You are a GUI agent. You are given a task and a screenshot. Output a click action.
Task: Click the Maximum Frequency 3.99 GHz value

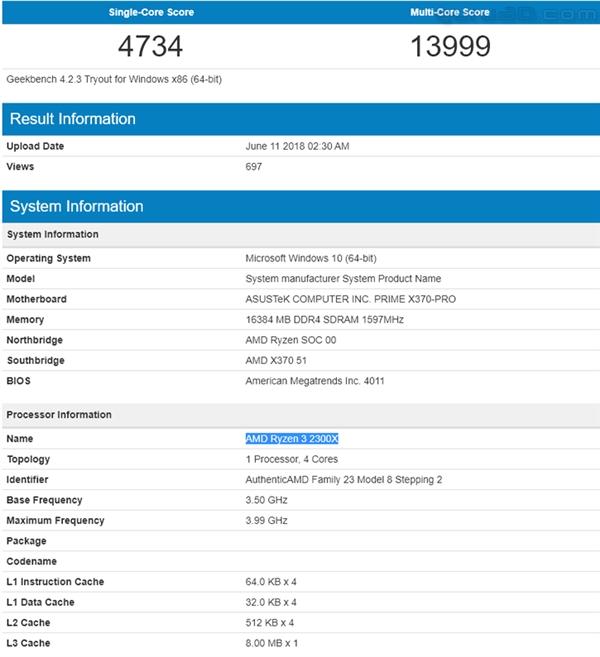(x=267, y=520)
